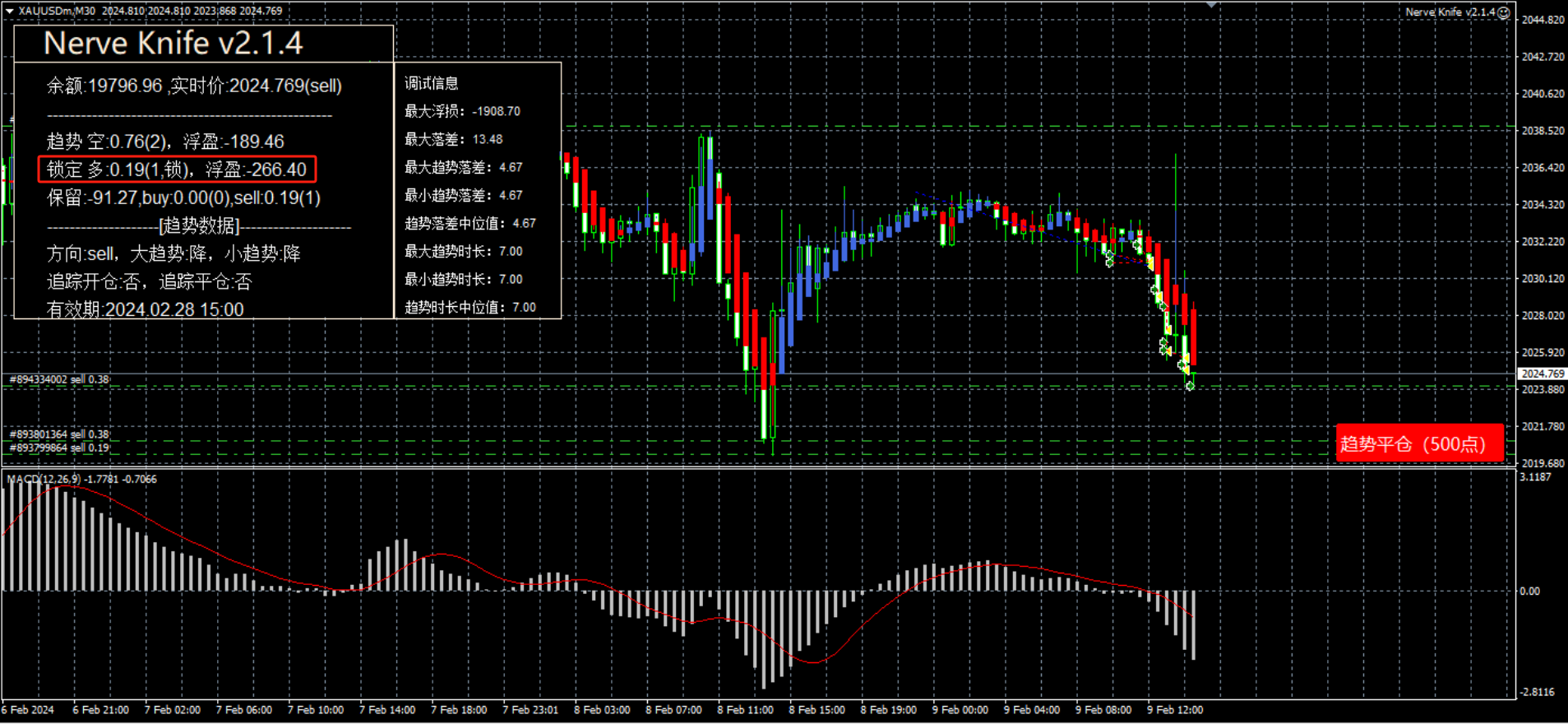Click the -2.8116 MACD scale value
Screen dimensions: 1568x724
pyautogui.click(x=1537, y=692)
